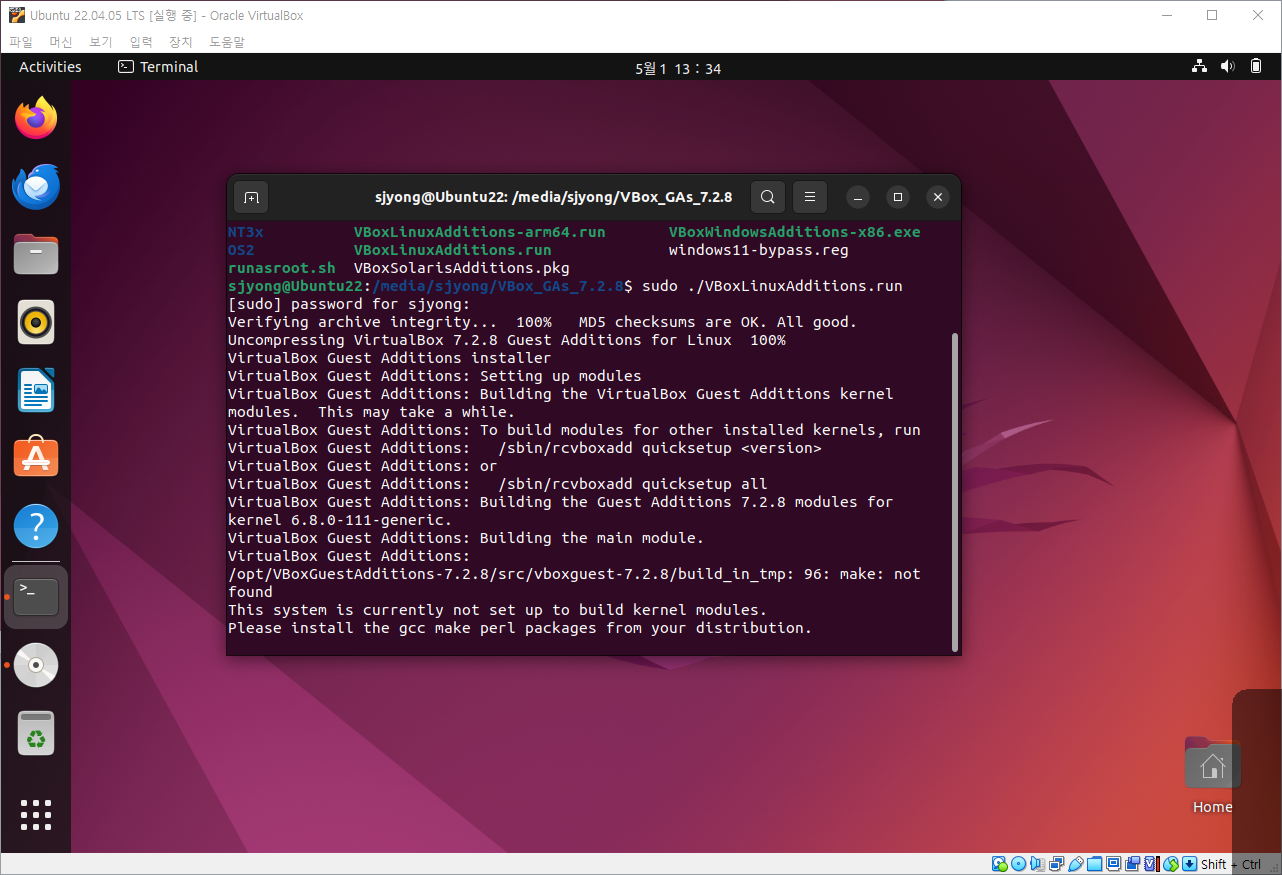Open the Home folder desktop icon
The height and width of the screenshot is (875, 1282).
point(1212,776)
